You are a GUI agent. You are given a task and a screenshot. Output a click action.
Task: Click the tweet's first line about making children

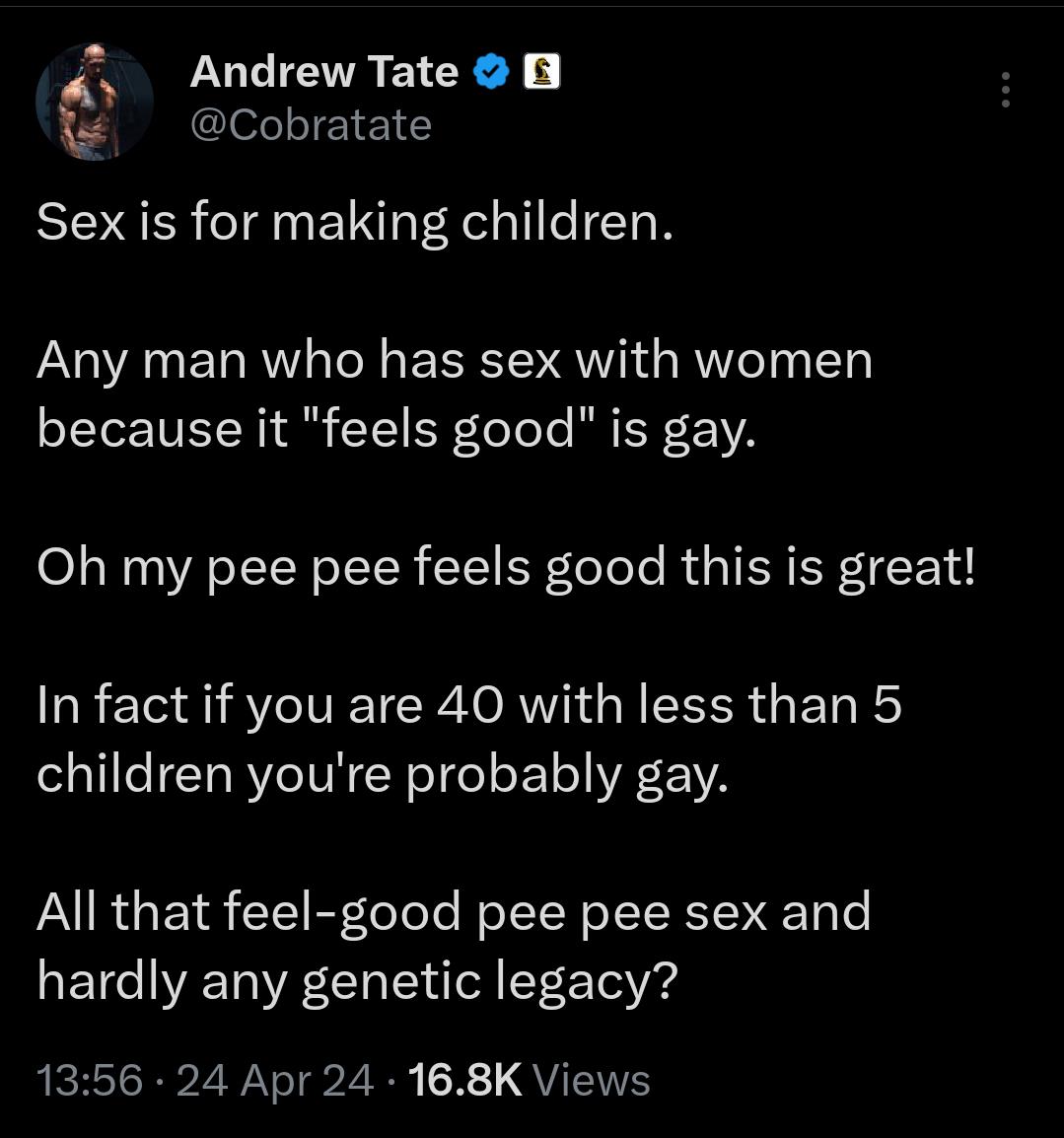pos(355,222)
